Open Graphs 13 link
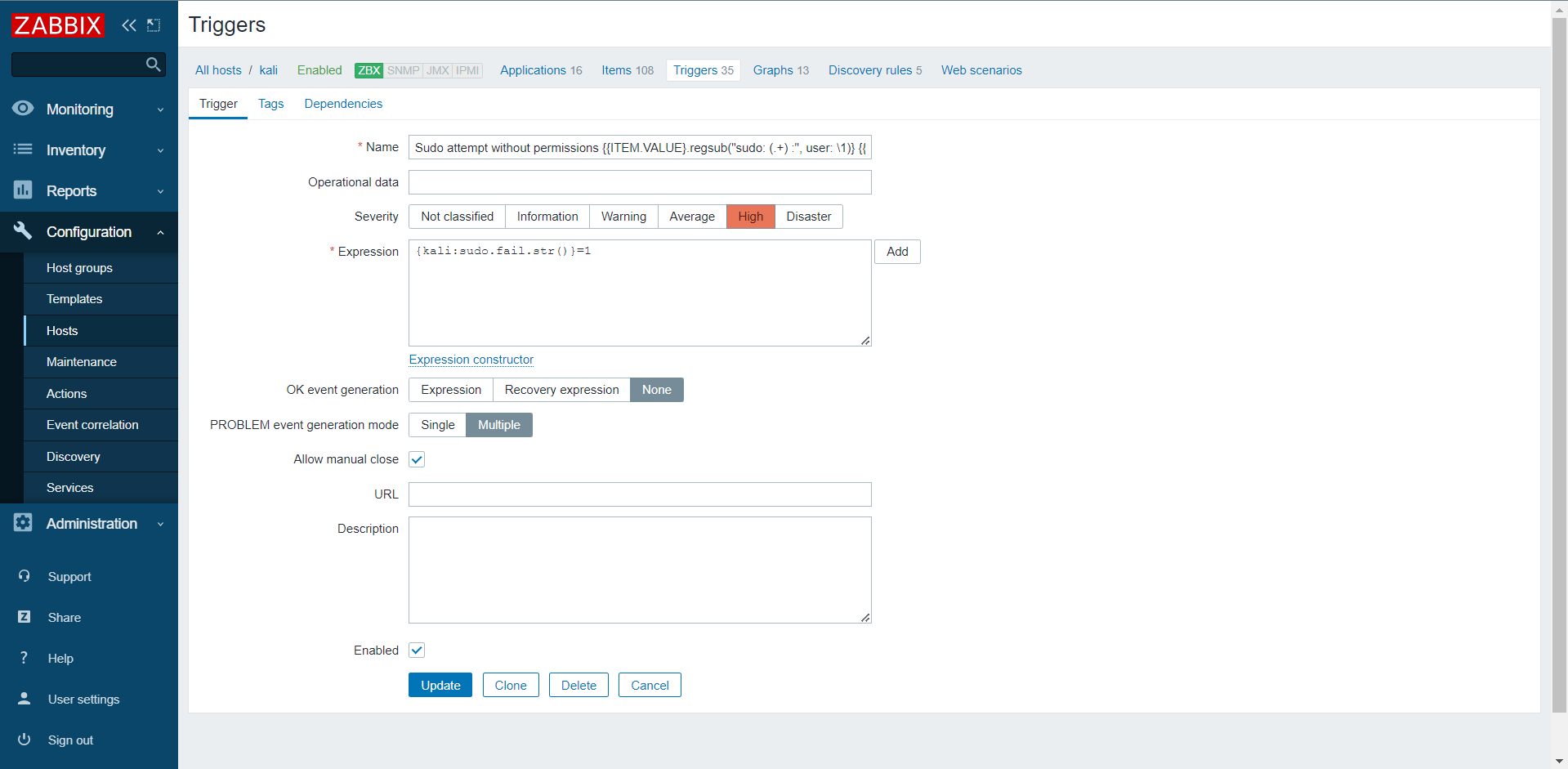This screenshot has height=769, width=1568. point(781,70)
